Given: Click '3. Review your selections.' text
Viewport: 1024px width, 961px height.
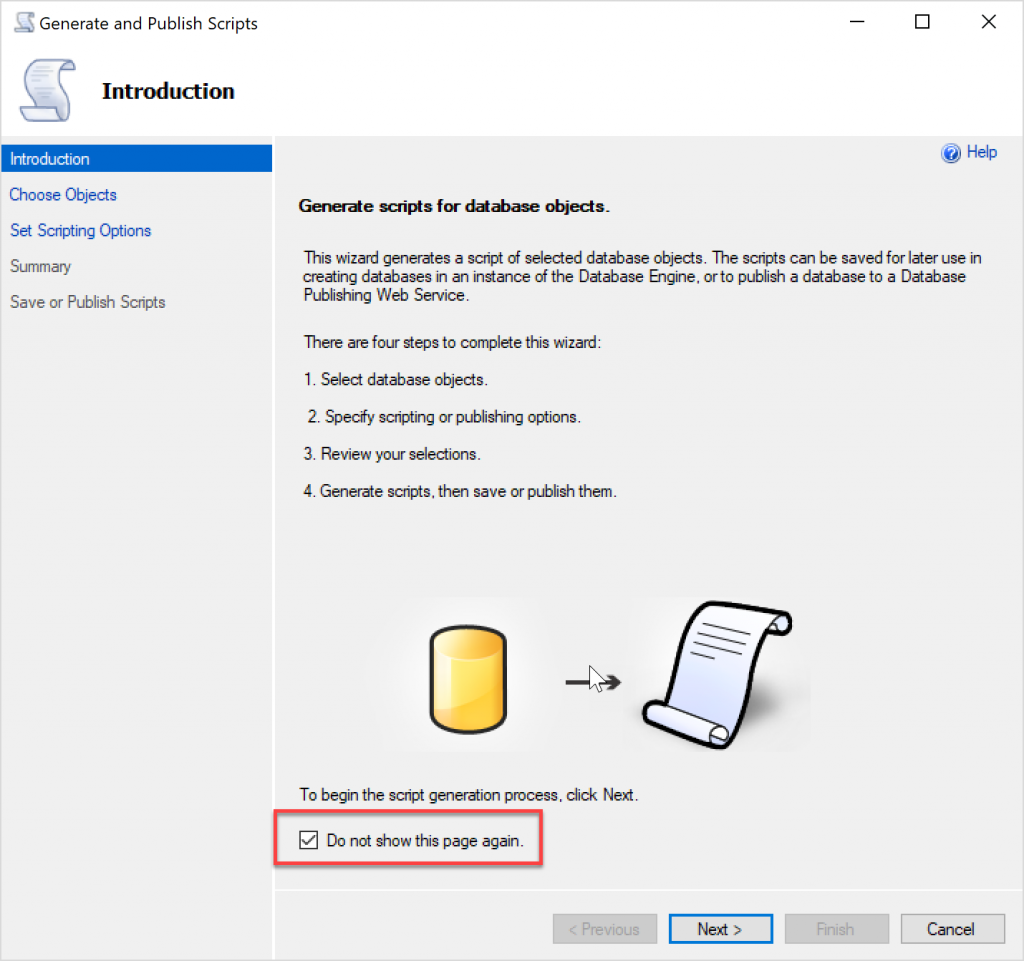Looking at the screenshot, I should 392,454.
